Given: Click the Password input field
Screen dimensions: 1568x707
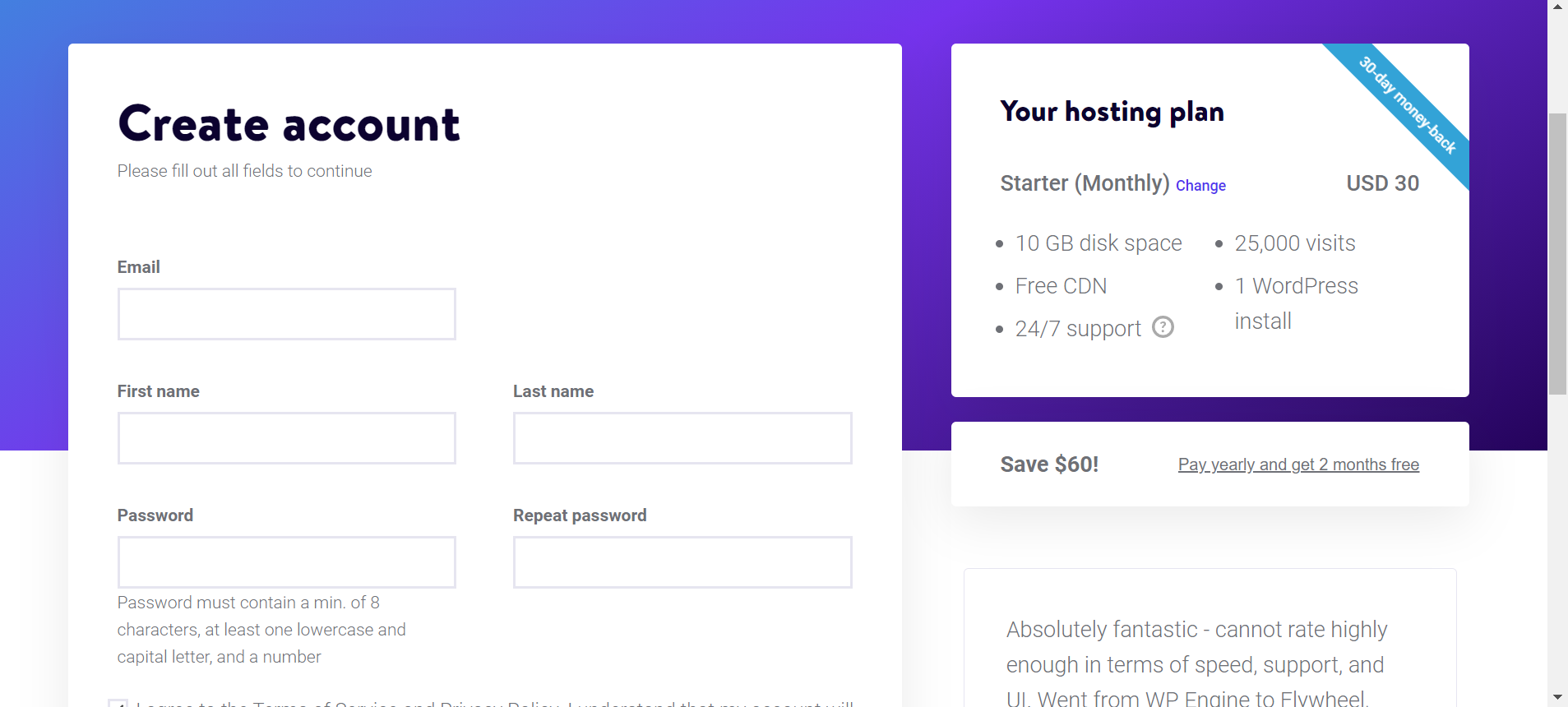Looking at the screenshot, I should click(286, 562).
